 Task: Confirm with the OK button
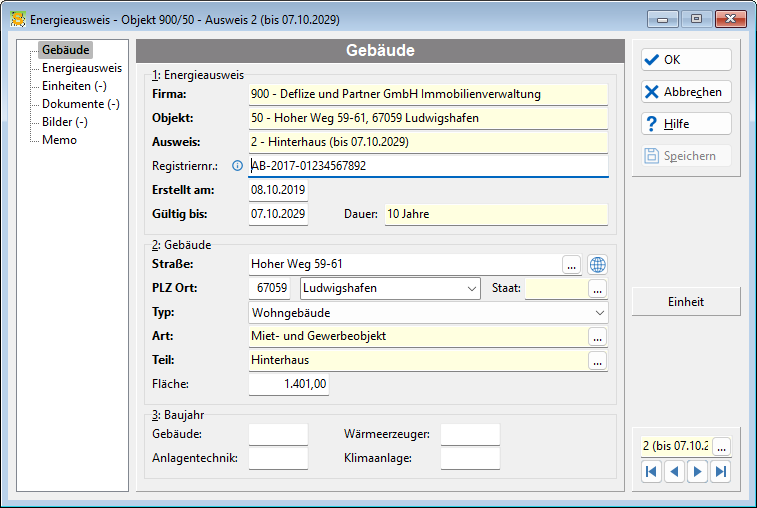(x=686, y=60)
